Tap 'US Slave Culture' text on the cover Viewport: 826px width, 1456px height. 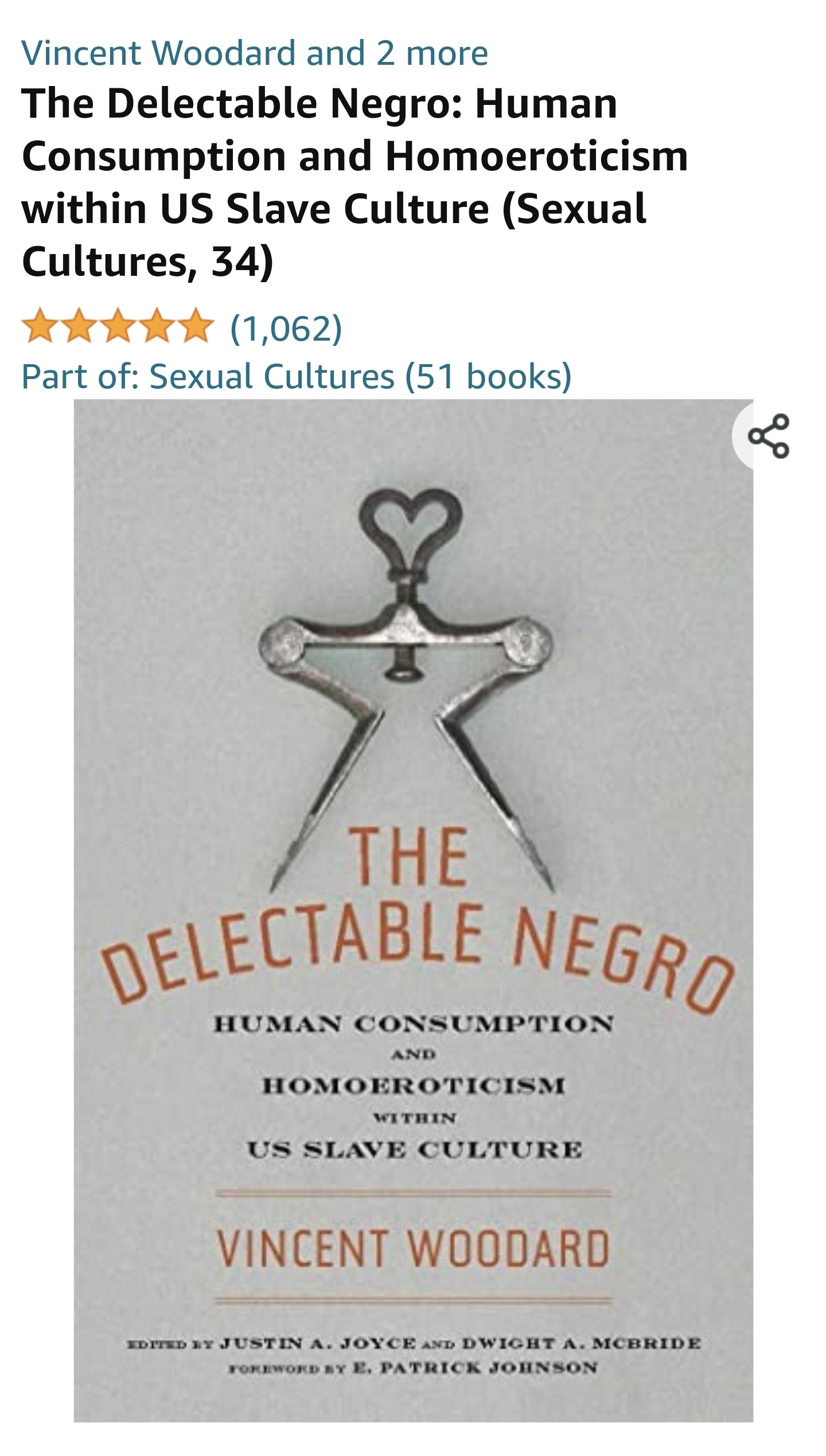[x=415, y=1150]
